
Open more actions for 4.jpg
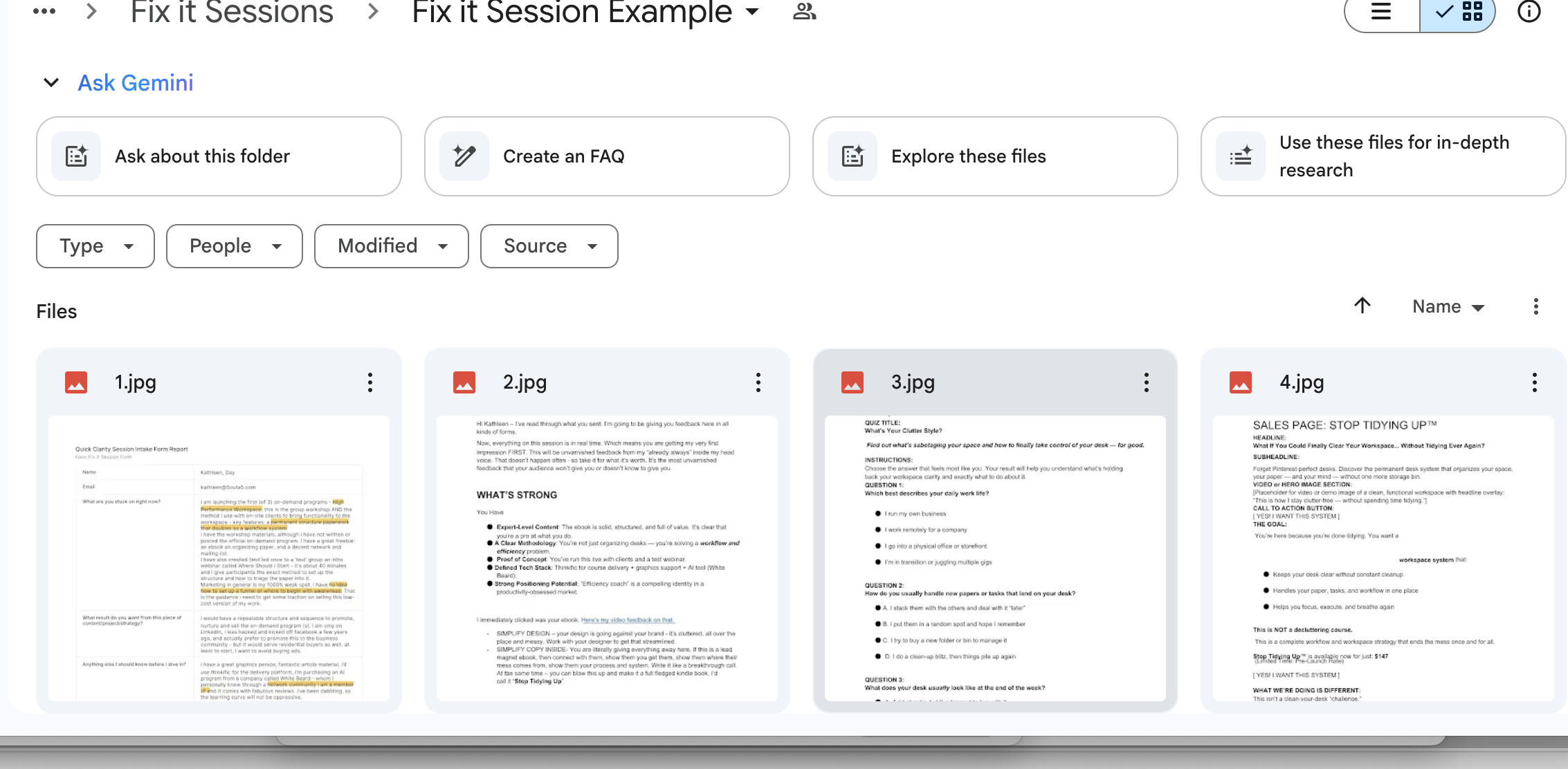point(1535,382)
